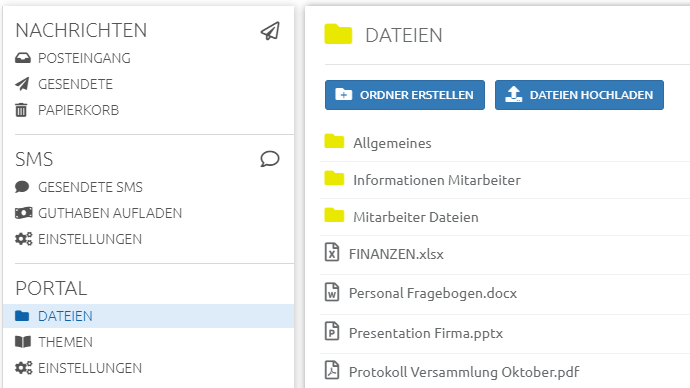
Task: Open Gesendete SMS
Action: point(79,187)
